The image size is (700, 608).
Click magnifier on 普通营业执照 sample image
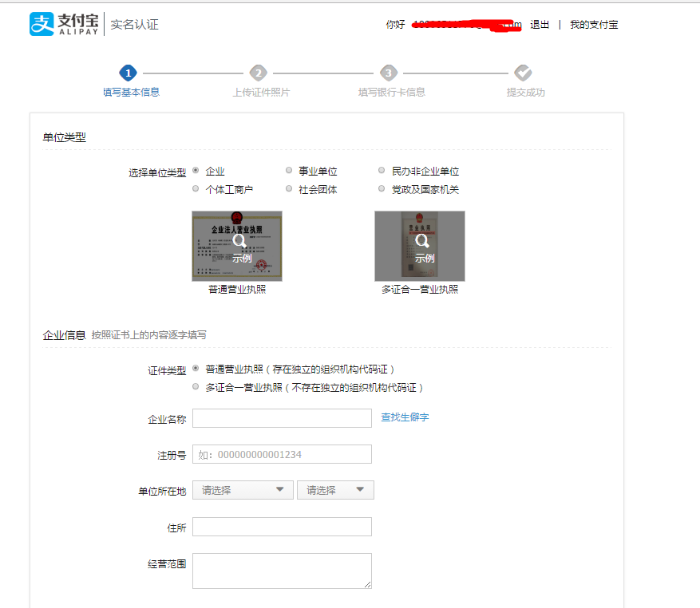tap(240, 241)
